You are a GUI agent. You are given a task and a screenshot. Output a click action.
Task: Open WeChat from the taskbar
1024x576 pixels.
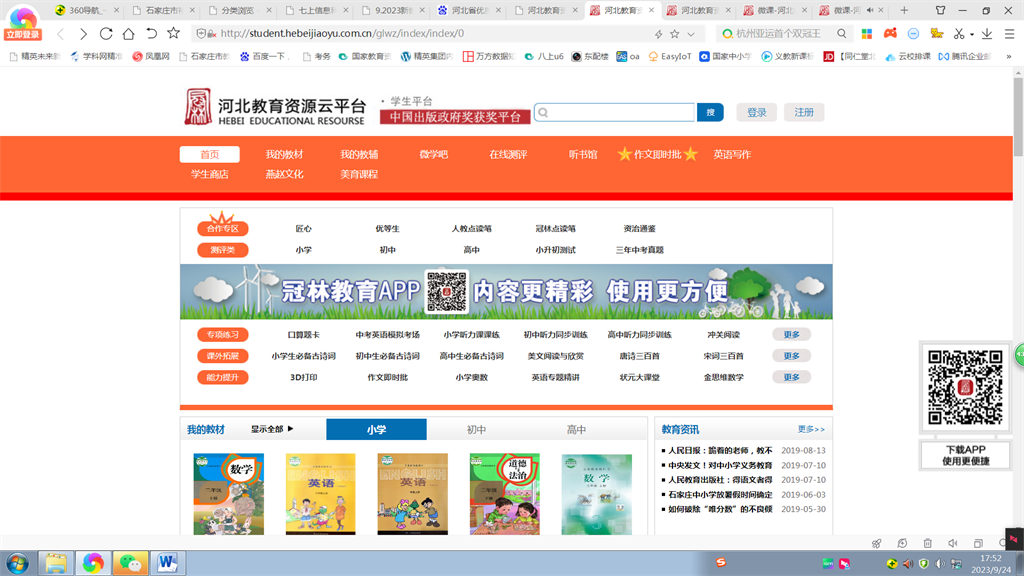[128, 562]
